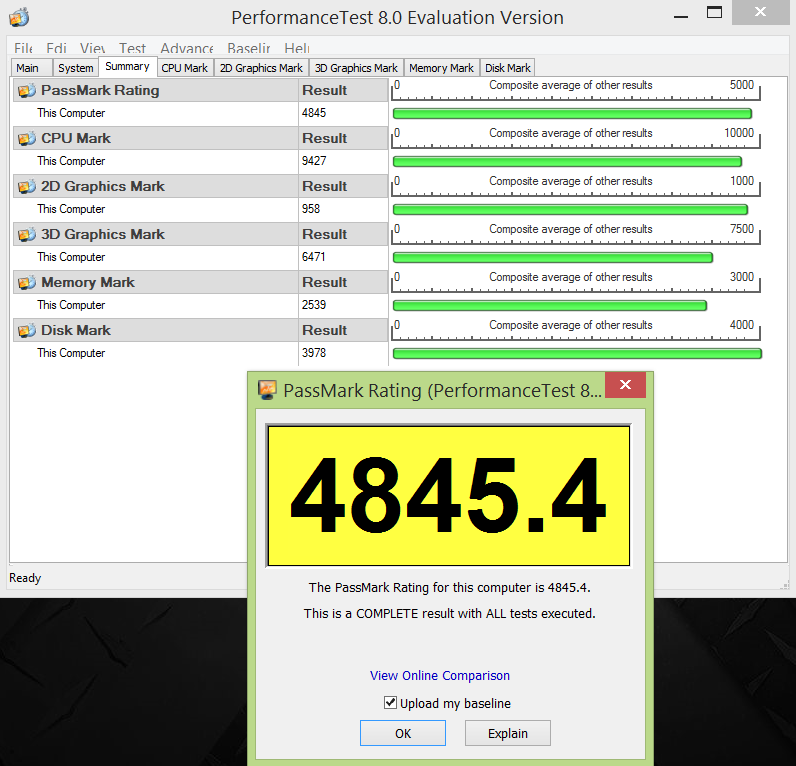Click the This Computer label under CPU Mark
The height and width of the screenshot is (766, 796).
click(x=71, y=161)
